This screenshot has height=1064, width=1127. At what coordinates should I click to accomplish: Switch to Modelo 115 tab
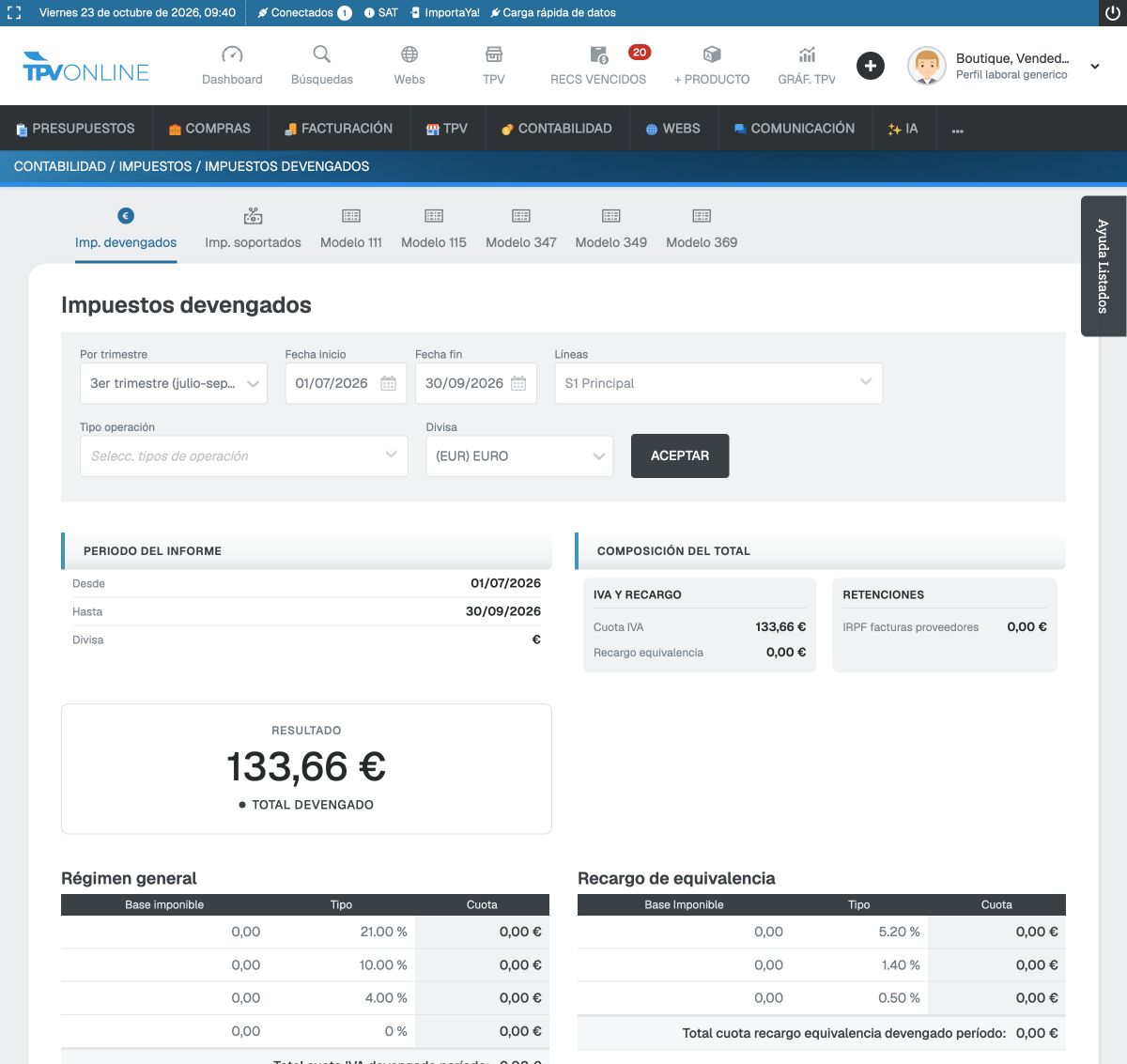click(434, 230)
